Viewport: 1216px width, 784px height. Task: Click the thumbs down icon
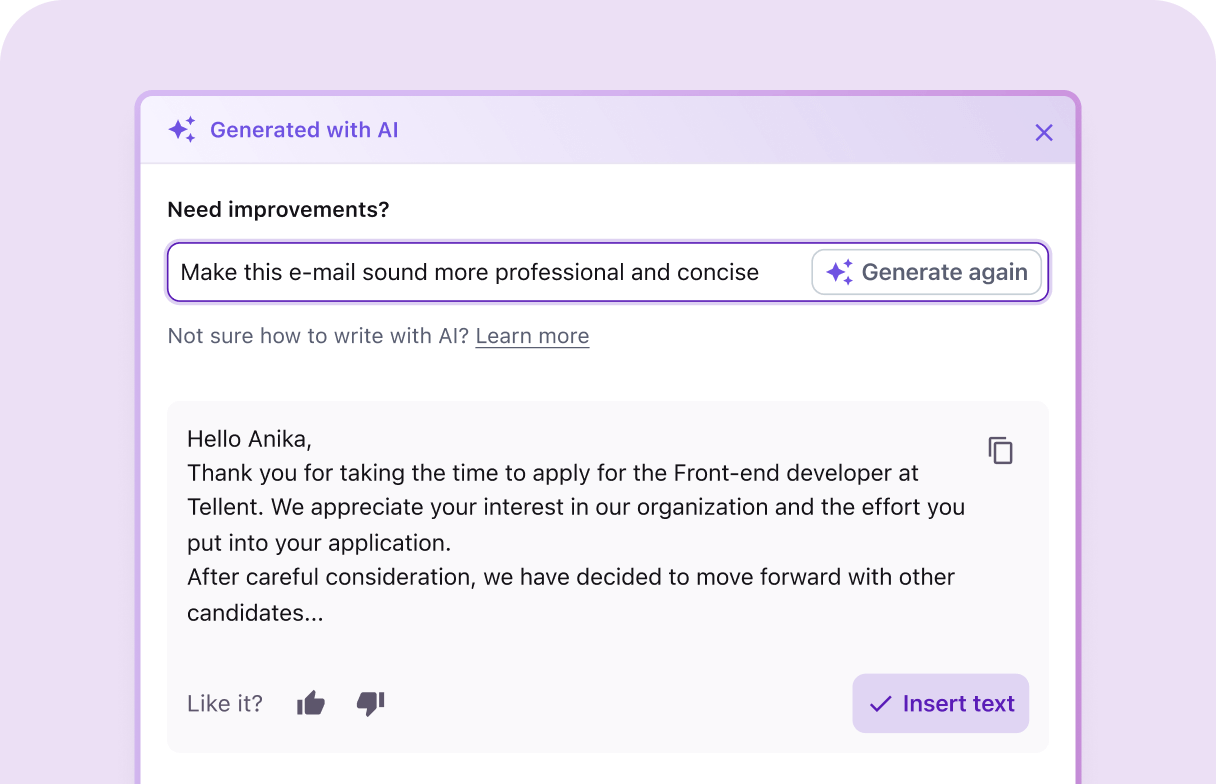(370, 704)
